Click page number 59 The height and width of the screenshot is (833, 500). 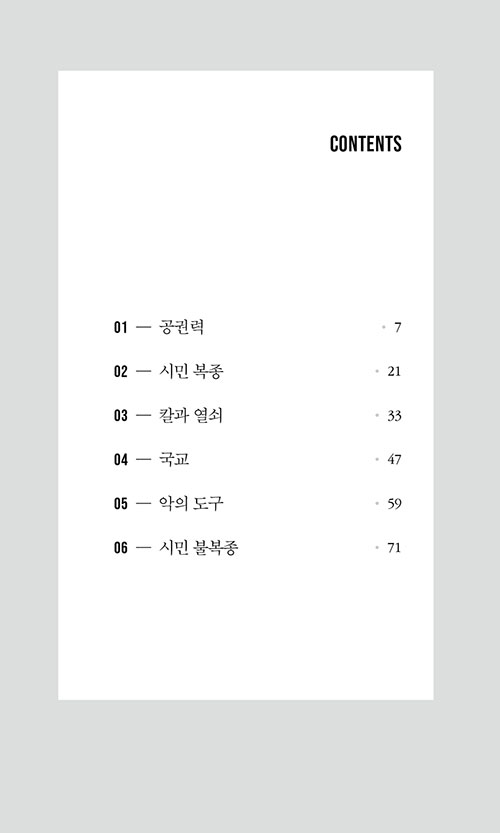pyautogui.click(x=394, y=504)
